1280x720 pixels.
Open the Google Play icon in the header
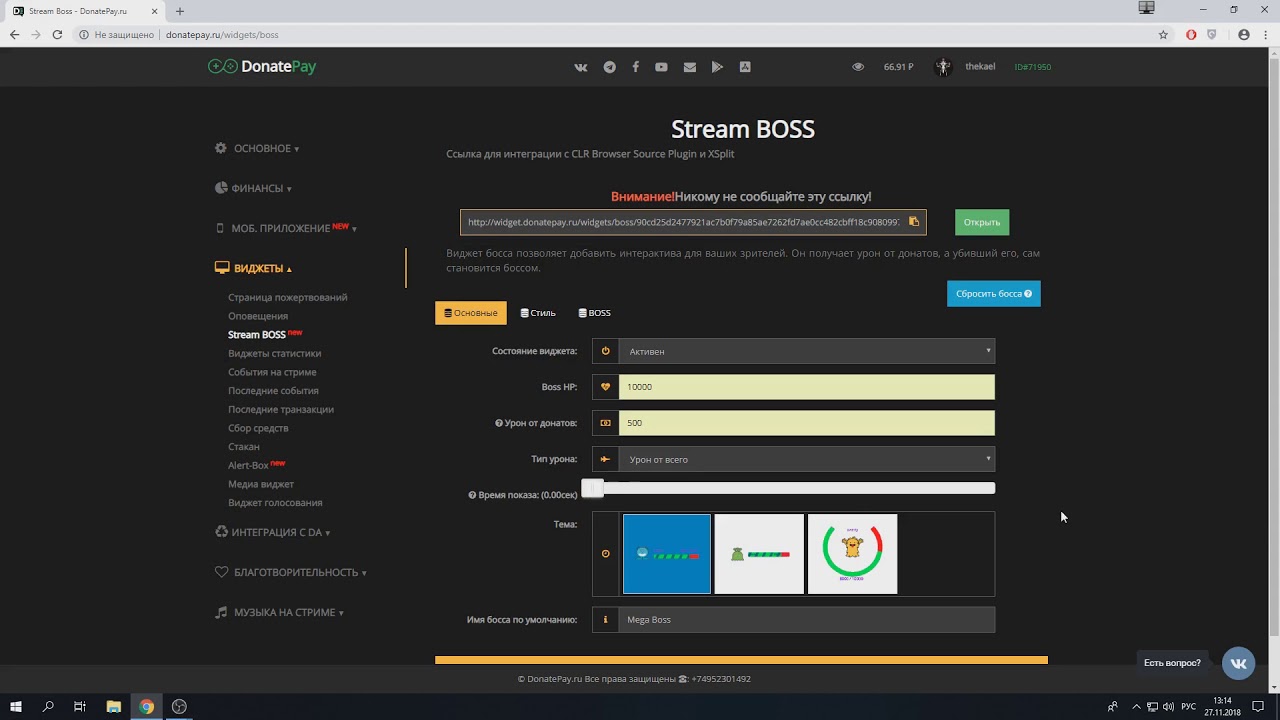(717, 67)
